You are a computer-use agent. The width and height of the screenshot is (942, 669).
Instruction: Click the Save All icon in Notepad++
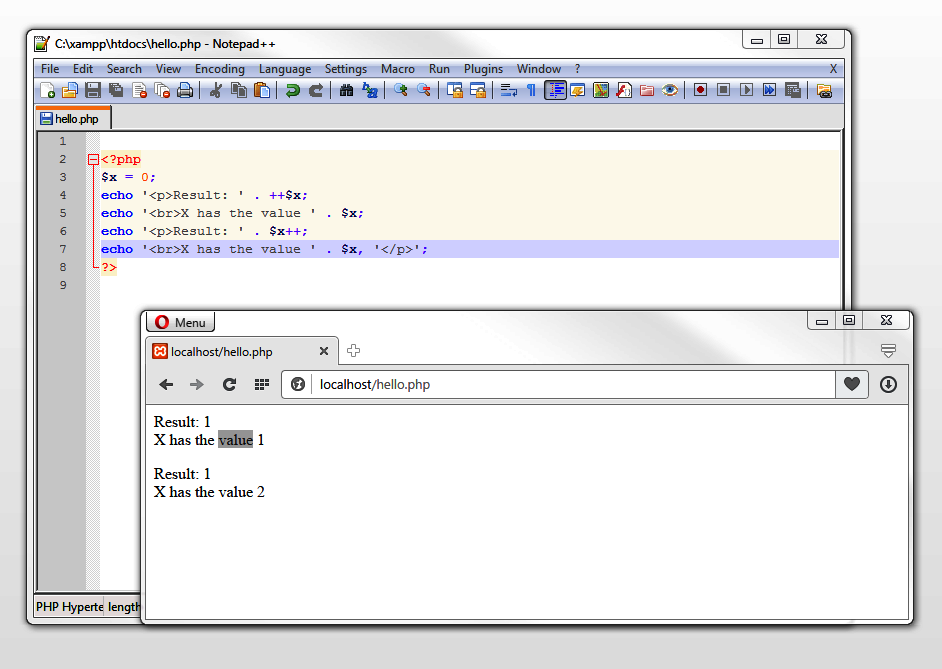coord(114,90)
